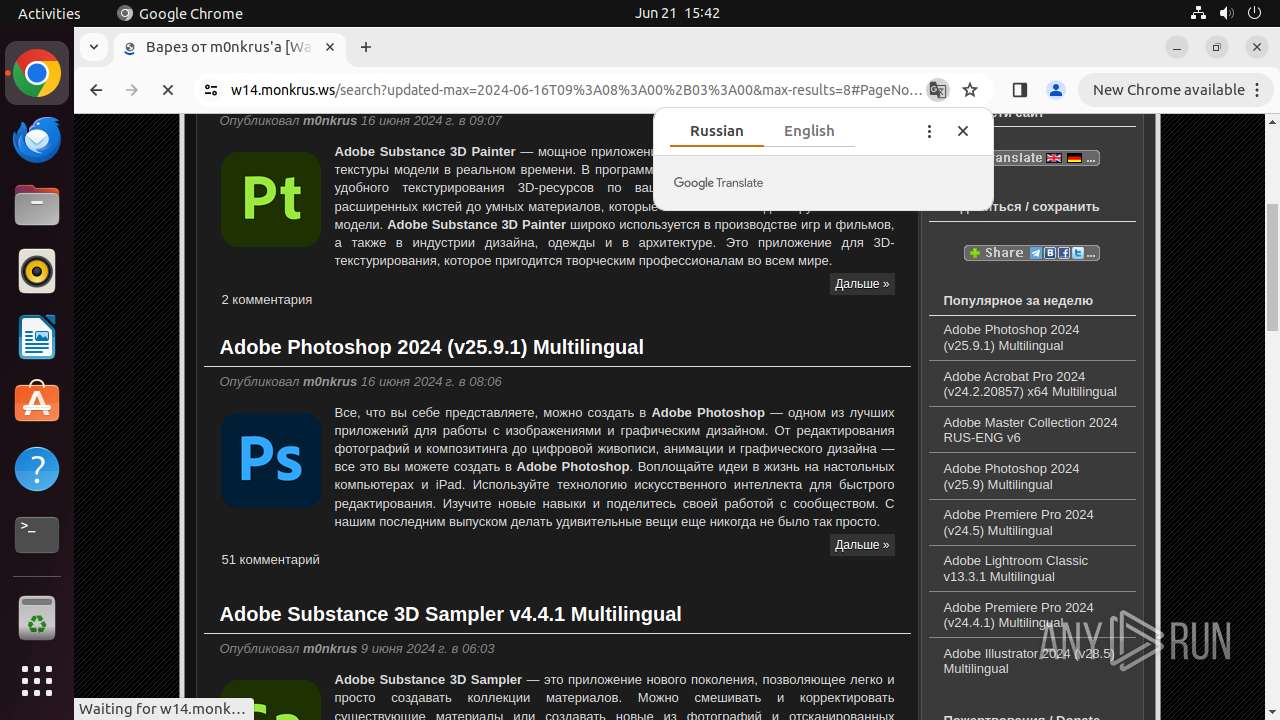Open the 2 комментария link
This screenshot has width=1280, height=720.
tap(267, 300)
